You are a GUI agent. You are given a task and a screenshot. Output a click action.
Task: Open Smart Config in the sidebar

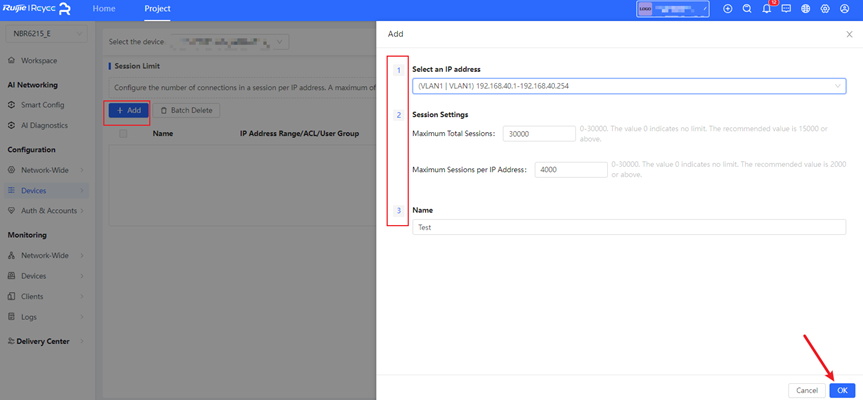click(x=43, y=104)
